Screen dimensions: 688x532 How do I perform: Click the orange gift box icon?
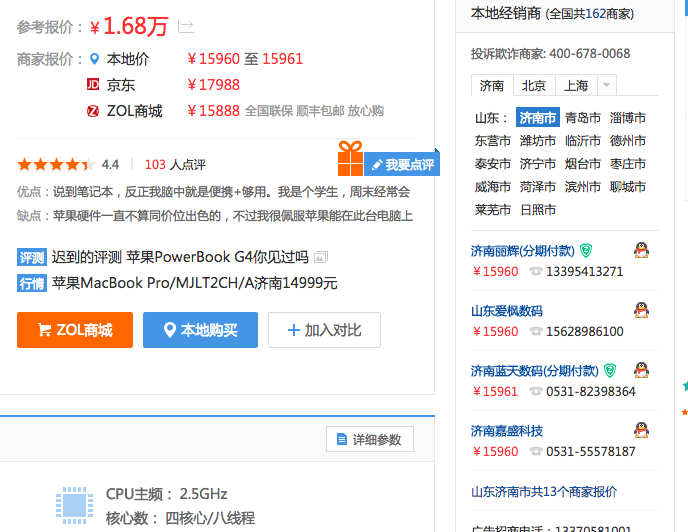[350, 158]
